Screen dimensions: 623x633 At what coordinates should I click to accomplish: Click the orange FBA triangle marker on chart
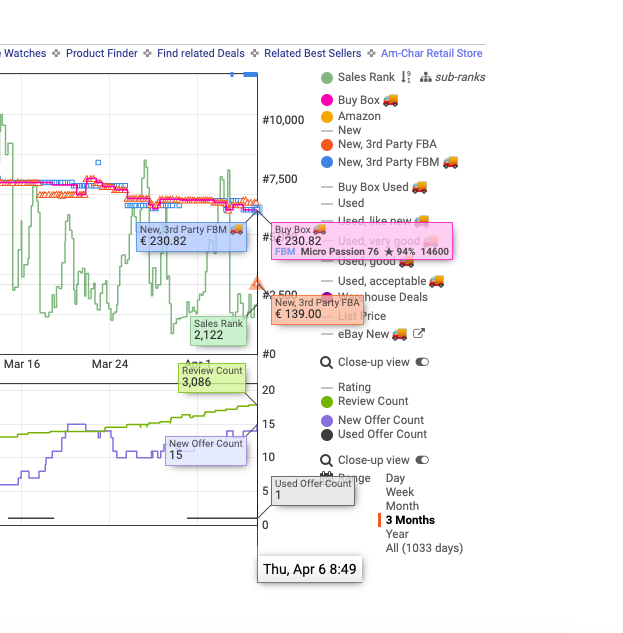pos(256,283)
